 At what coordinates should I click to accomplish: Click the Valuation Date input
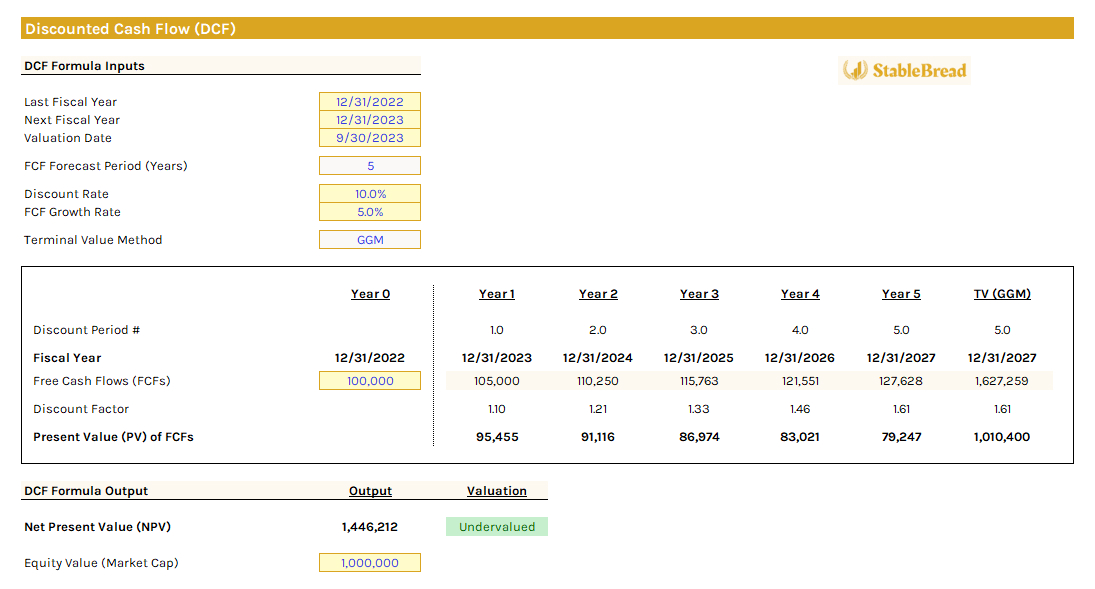369,137
